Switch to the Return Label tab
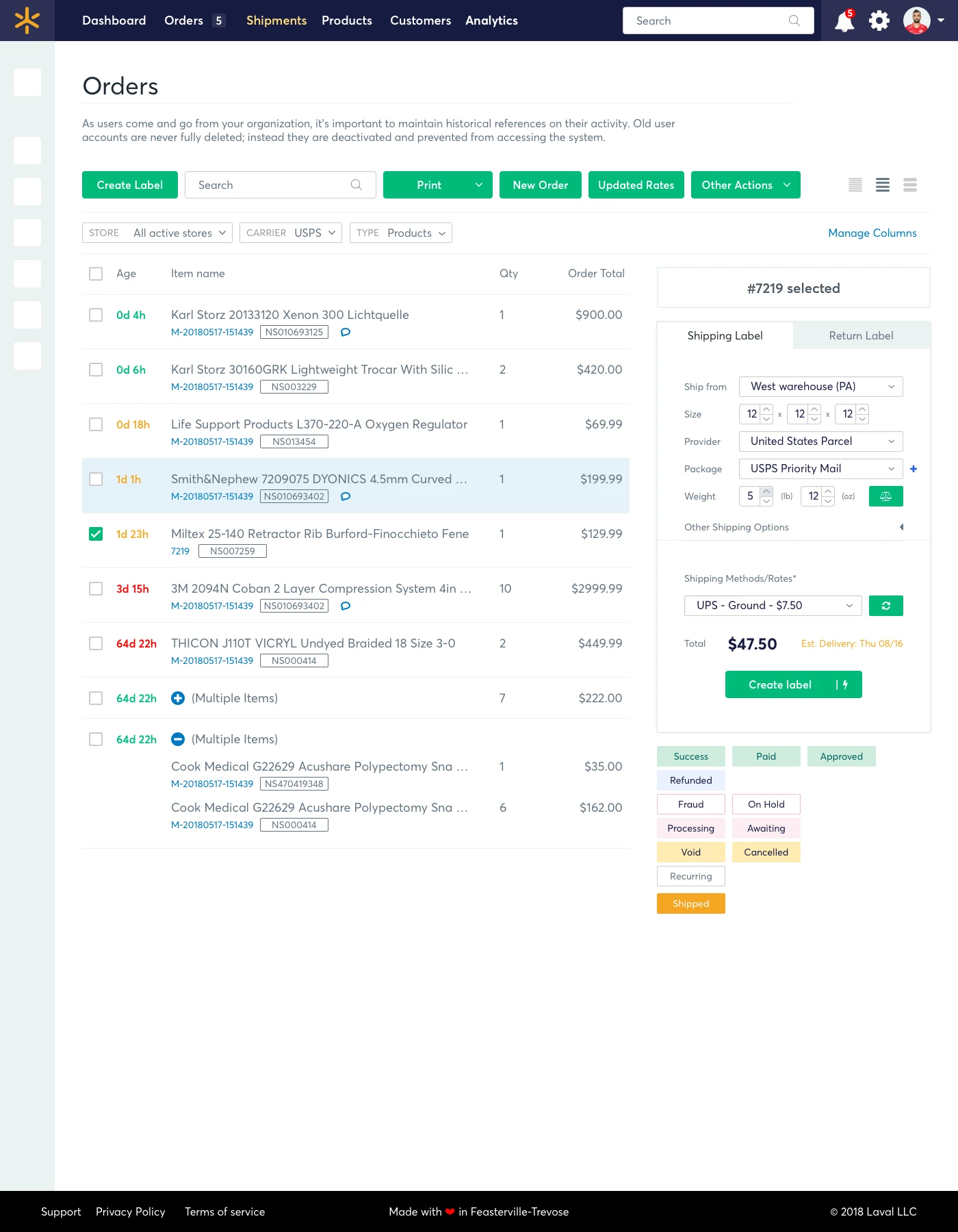This screenshot has width=958, height=1232. [x=861, y=335]
